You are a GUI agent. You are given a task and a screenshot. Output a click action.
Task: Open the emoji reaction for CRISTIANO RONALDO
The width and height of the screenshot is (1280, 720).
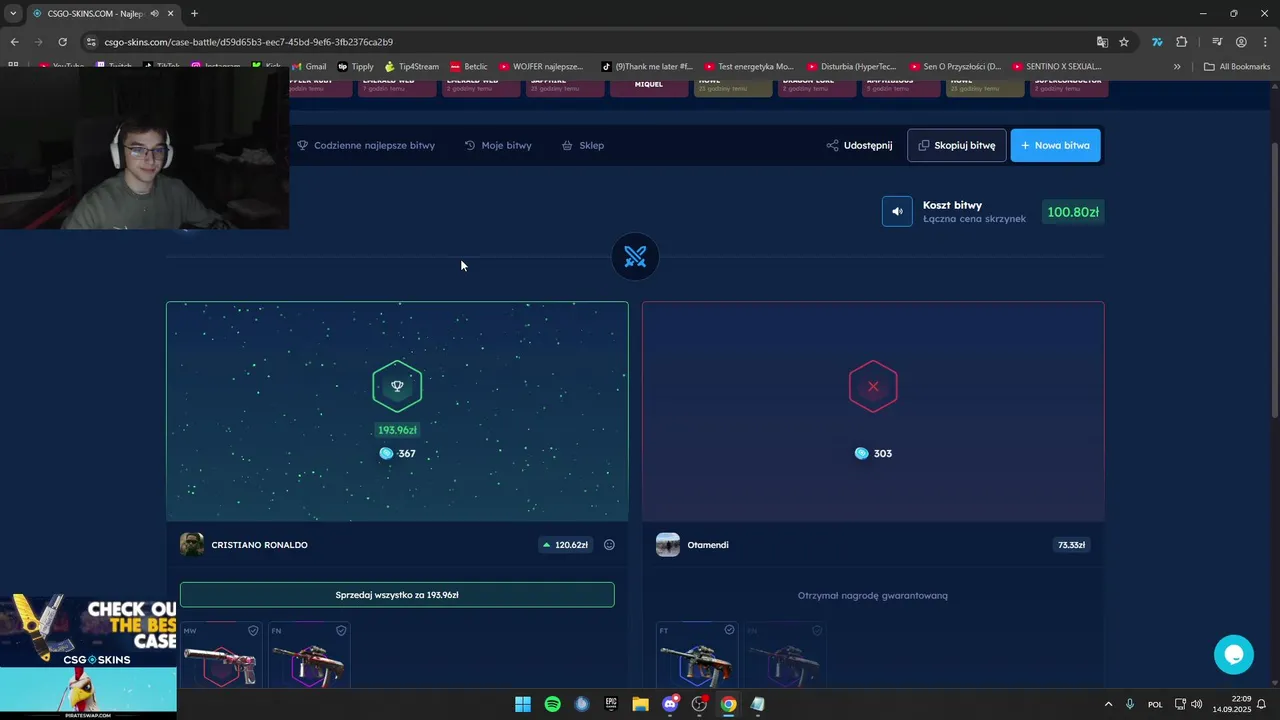tap(609, 545)
